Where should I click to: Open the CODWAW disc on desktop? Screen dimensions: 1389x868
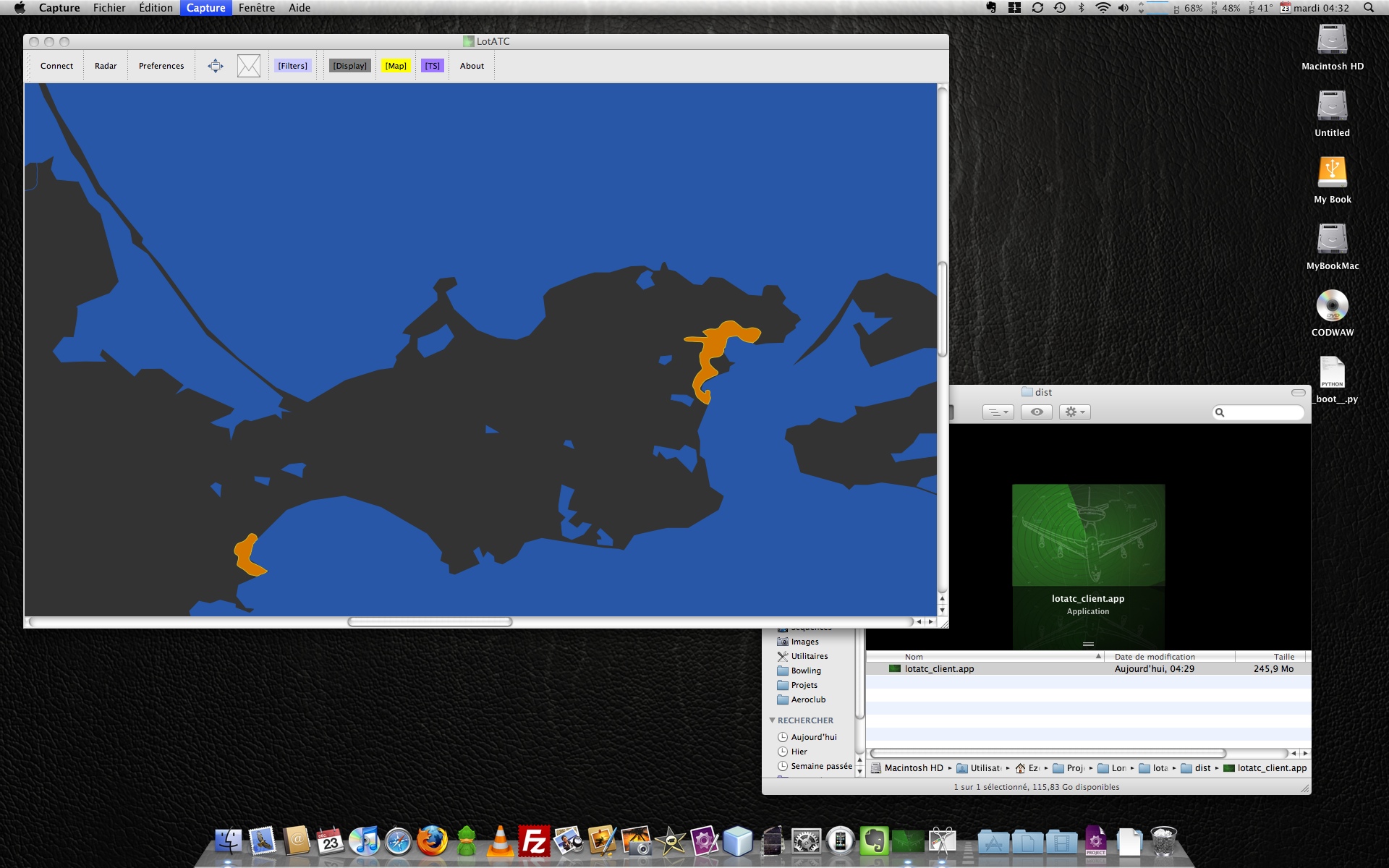(1332, 307)
